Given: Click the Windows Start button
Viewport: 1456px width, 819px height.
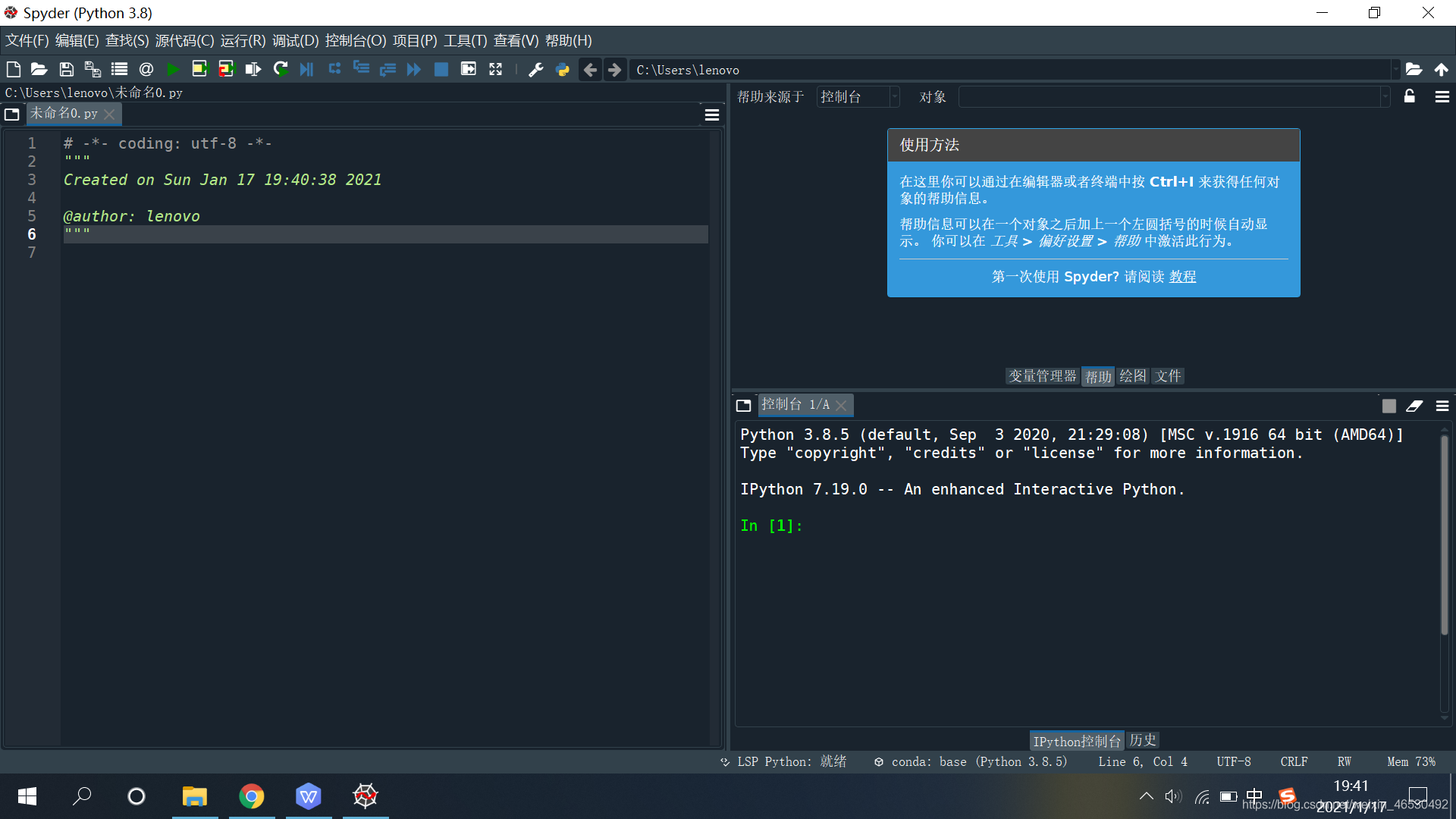Looking at the screenshot, I should click(x=27, y=796).
